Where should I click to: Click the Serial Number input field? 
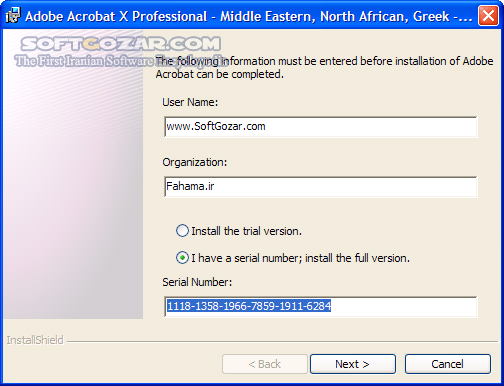click(321, 307)
